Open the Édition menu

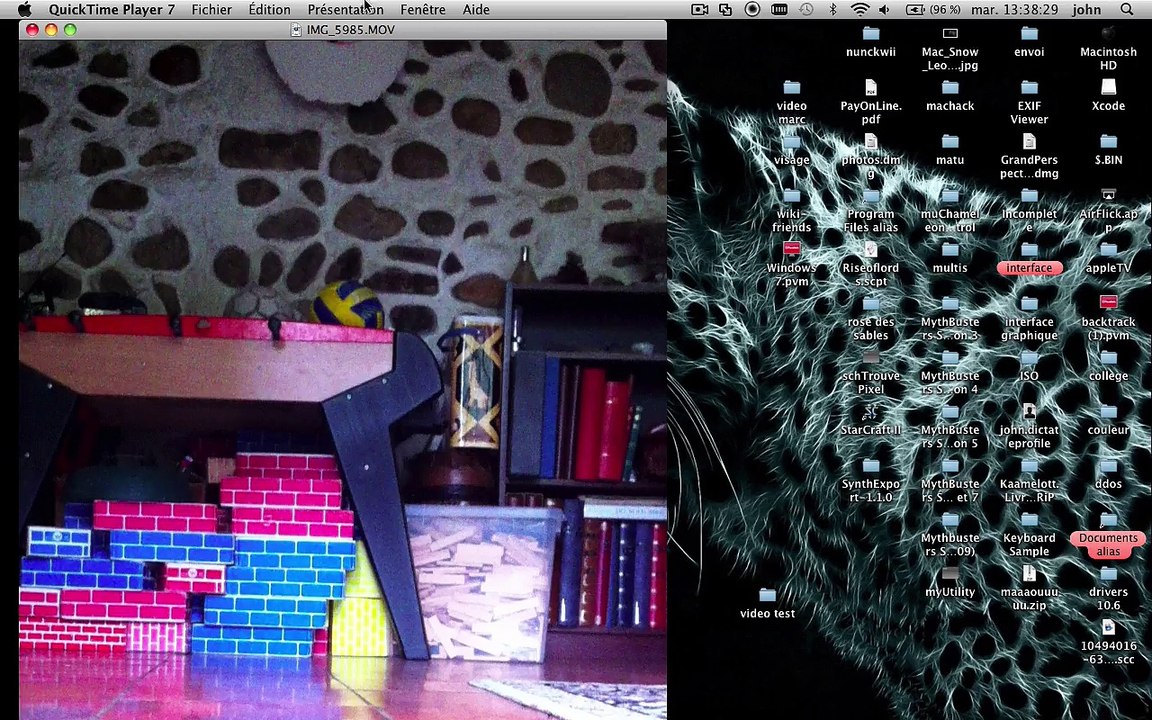click(x=270, y=10)
